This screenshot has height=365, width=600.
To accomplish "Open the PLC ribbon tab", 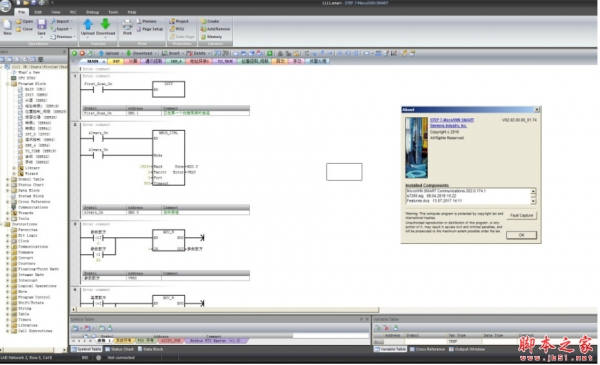I will coord(73,12).
